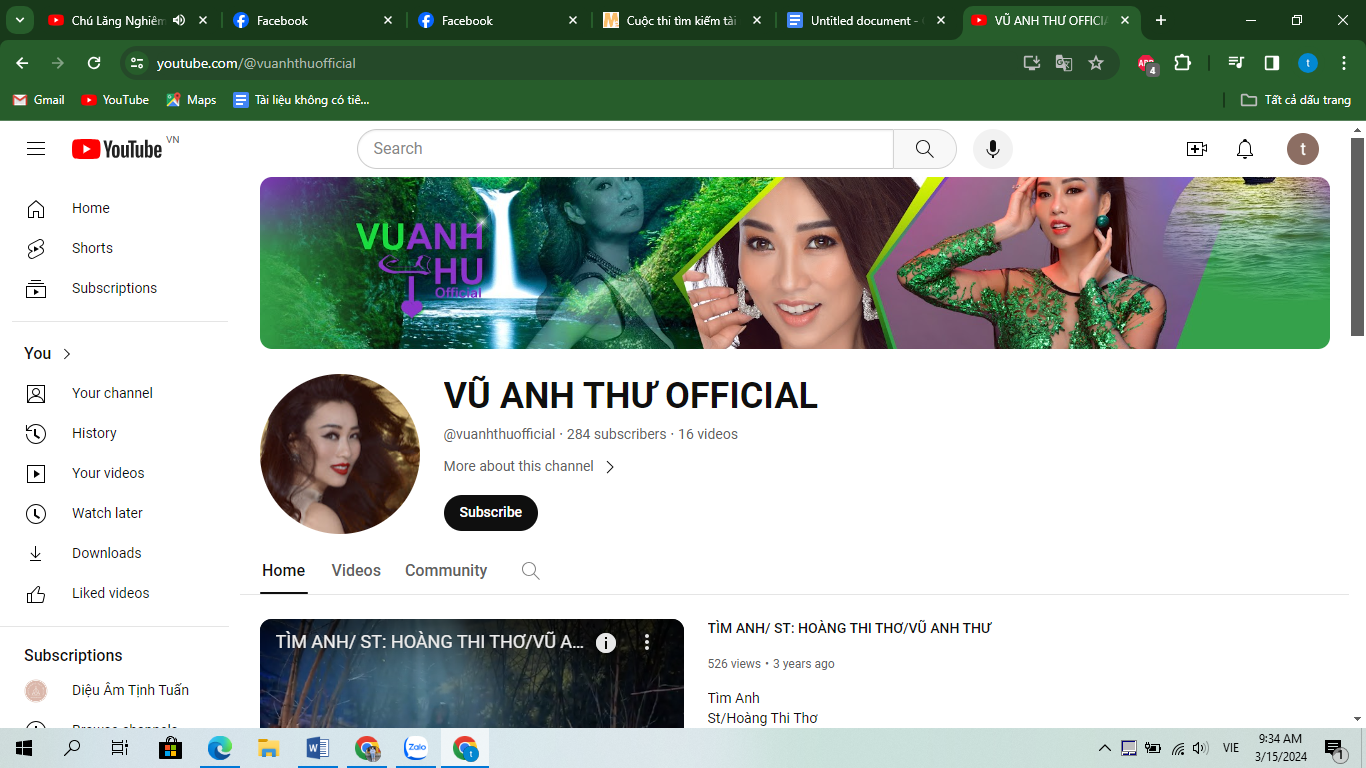The image size is (1366, 768).
Task: Expand the You section chevron
Action: (x=67, y=354)
